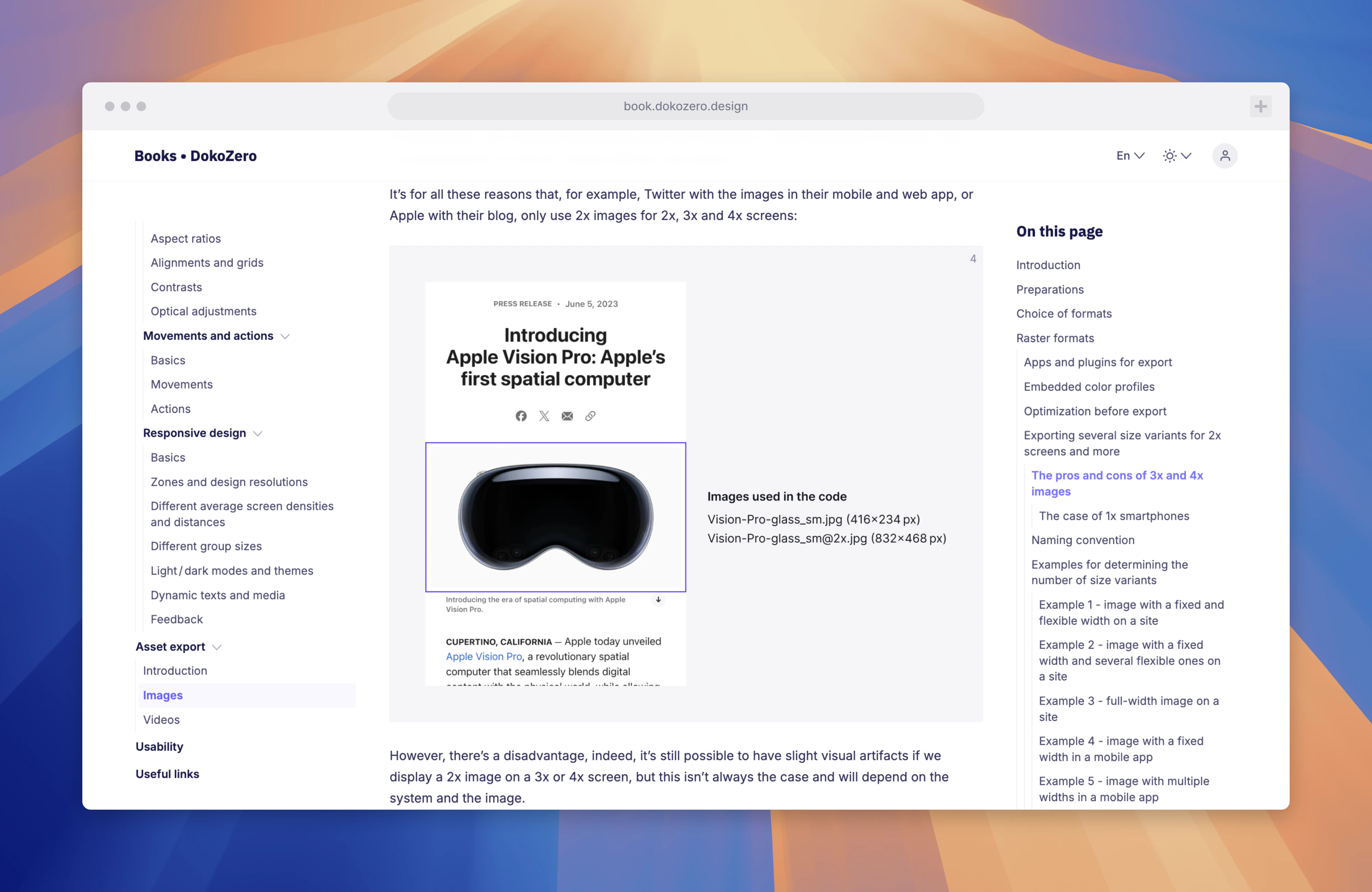Screen dimensions: 1372x892
Task: Open the Movements page in sidebar
Action: [x=181, y=384]
